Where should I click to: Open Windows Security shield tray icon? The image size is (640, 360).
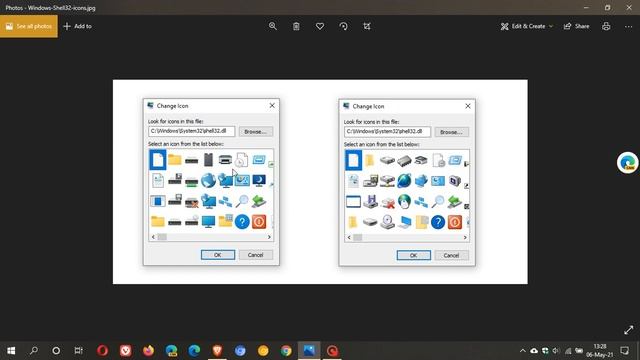(545, 351)
